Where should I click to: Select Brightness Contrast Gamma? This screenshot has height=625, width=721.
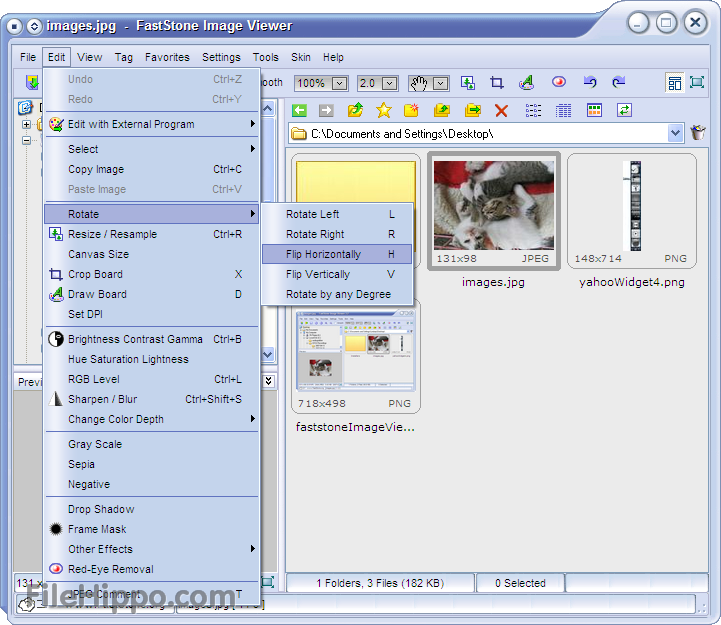tap(152, 339)
